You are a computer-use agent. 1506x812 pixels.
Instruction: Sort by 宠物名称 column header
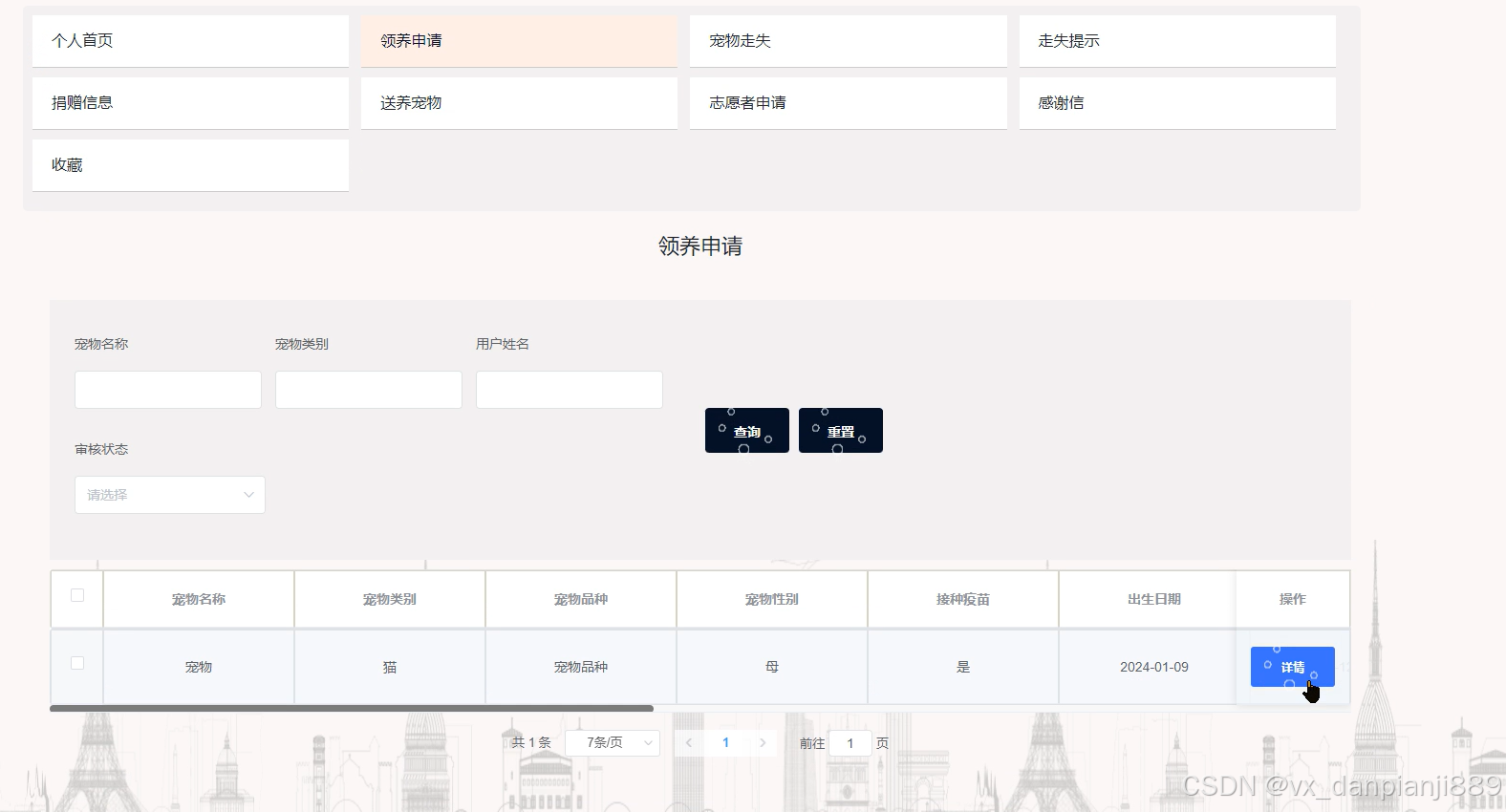pyautogui.click(x=199, y=599)
